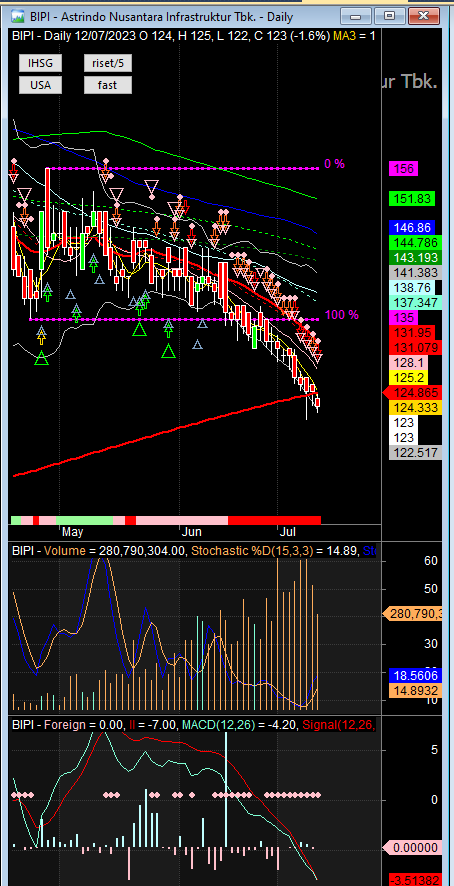Click the 0 % Fibonacci level label

click(x=334, y=164)
